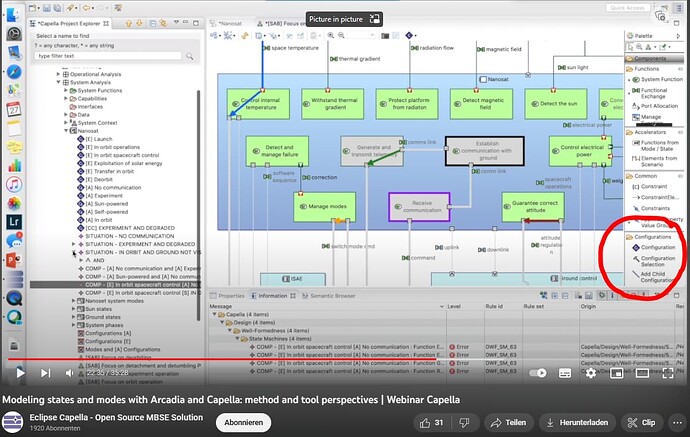Open the Information tab
Screen dimensions: 690x437
(x=272, y=296)
